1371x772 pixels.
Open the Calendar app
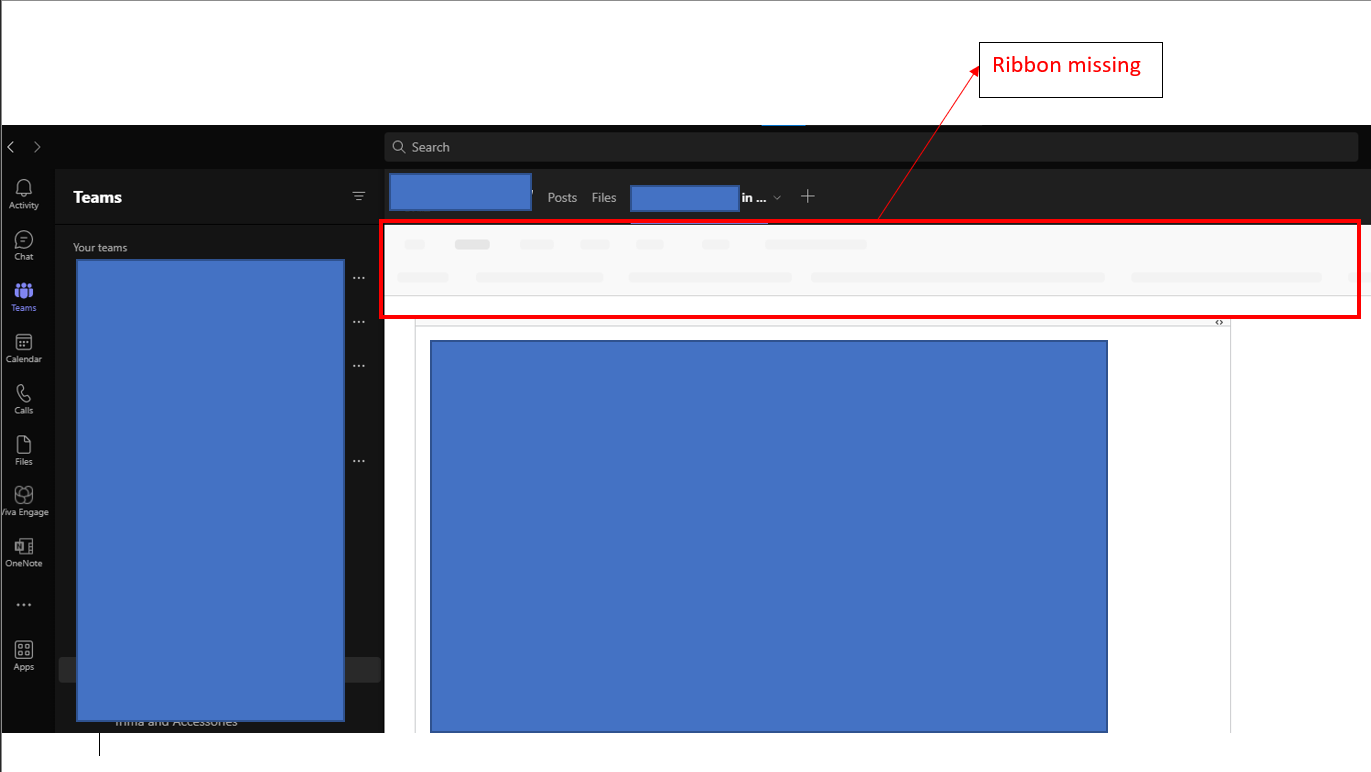24,347
